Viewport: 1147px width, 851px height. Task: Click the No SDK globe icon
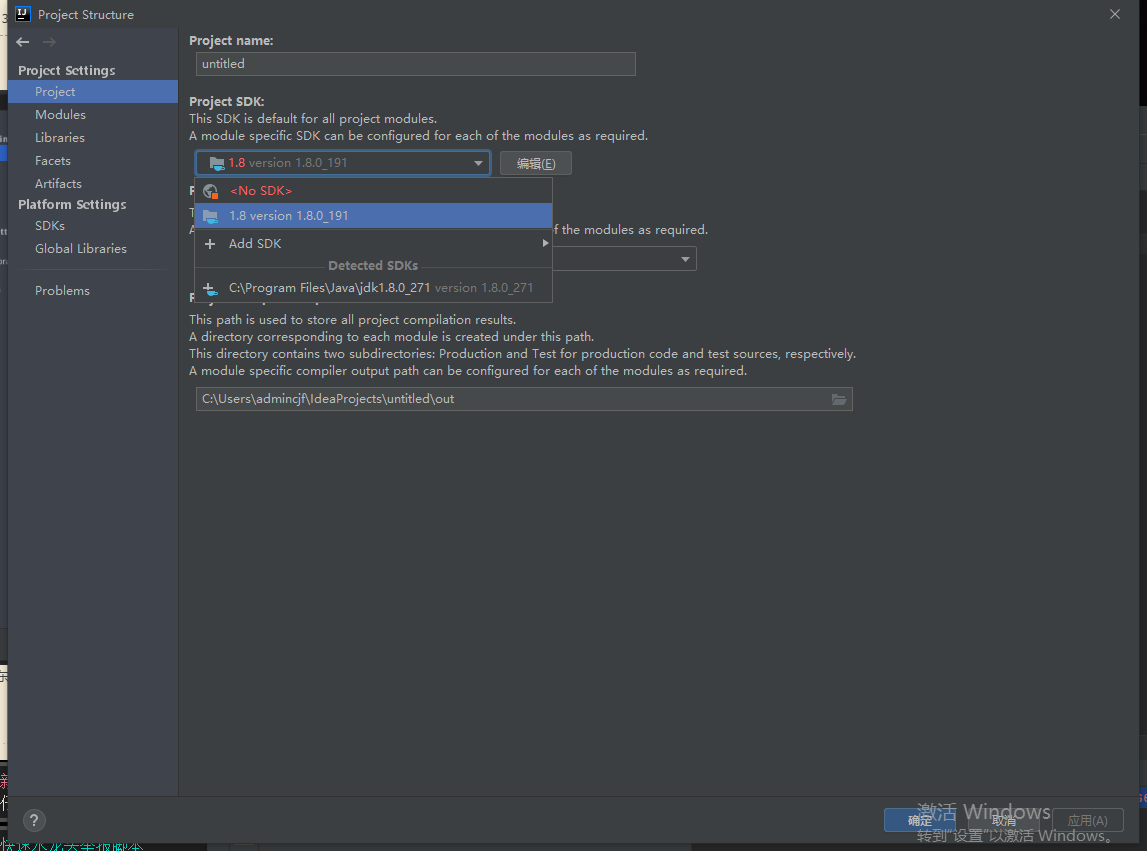tap(210, 191)
